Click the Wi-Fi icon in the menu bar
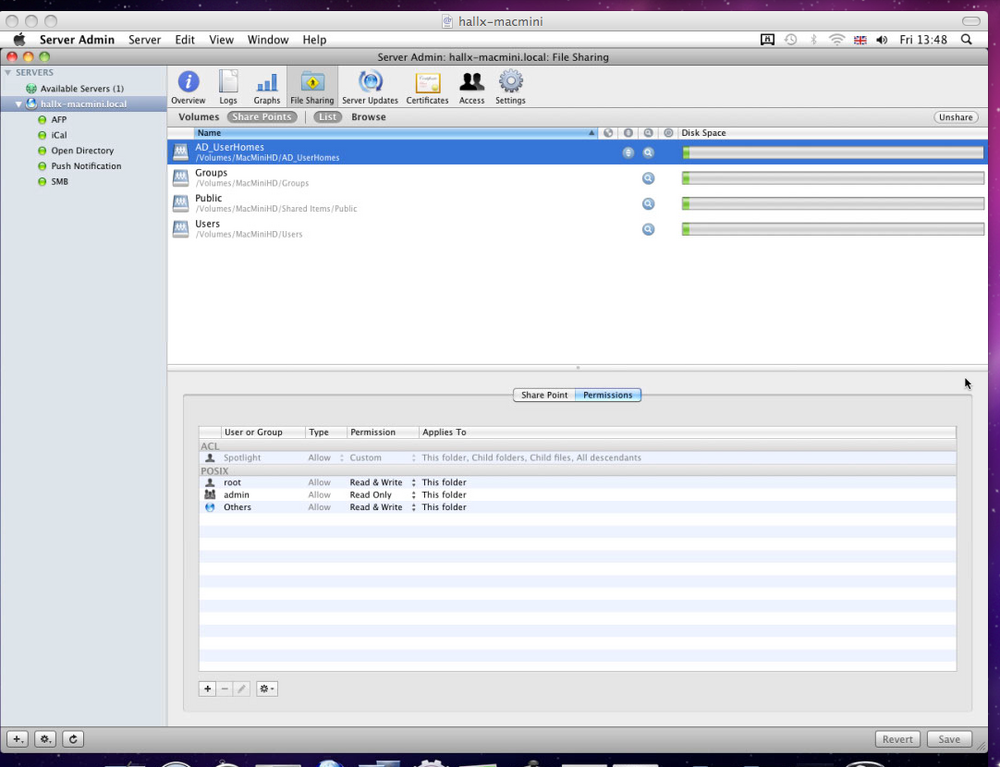Image resolution: width=1000 pixels, height=767 pixels. (836, 40)
